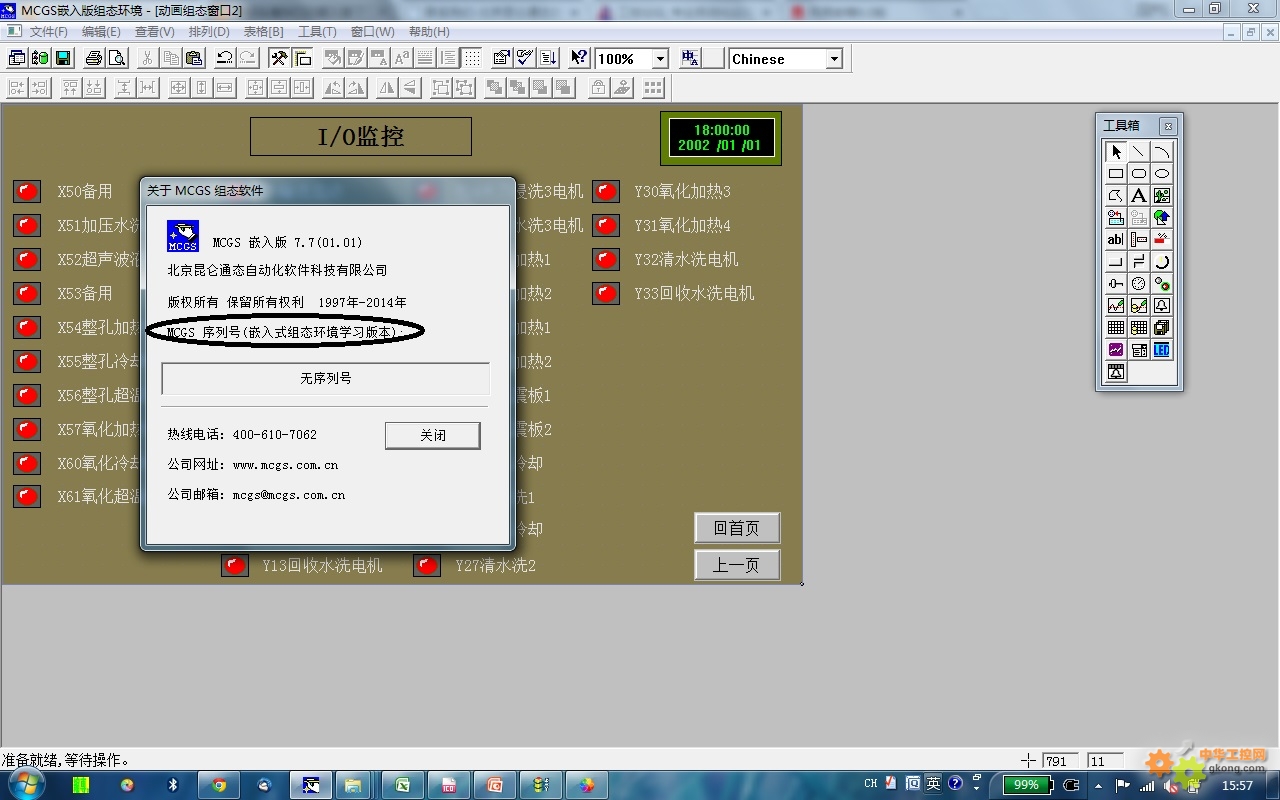Screen dimensions: 1280x800
Task: Click the 关闭 button in the About dialog
Action: pyautogui.click(x=433, y=435)
